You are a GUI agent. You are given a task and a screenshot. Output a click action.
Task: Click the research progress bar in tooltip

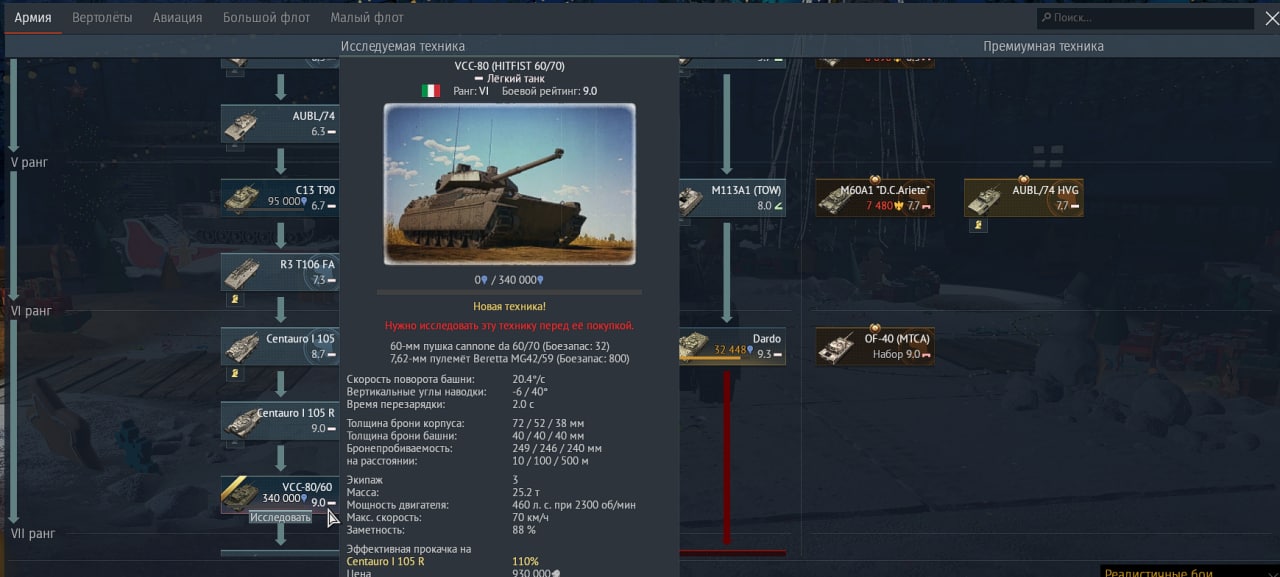click(x=509, y=292)
